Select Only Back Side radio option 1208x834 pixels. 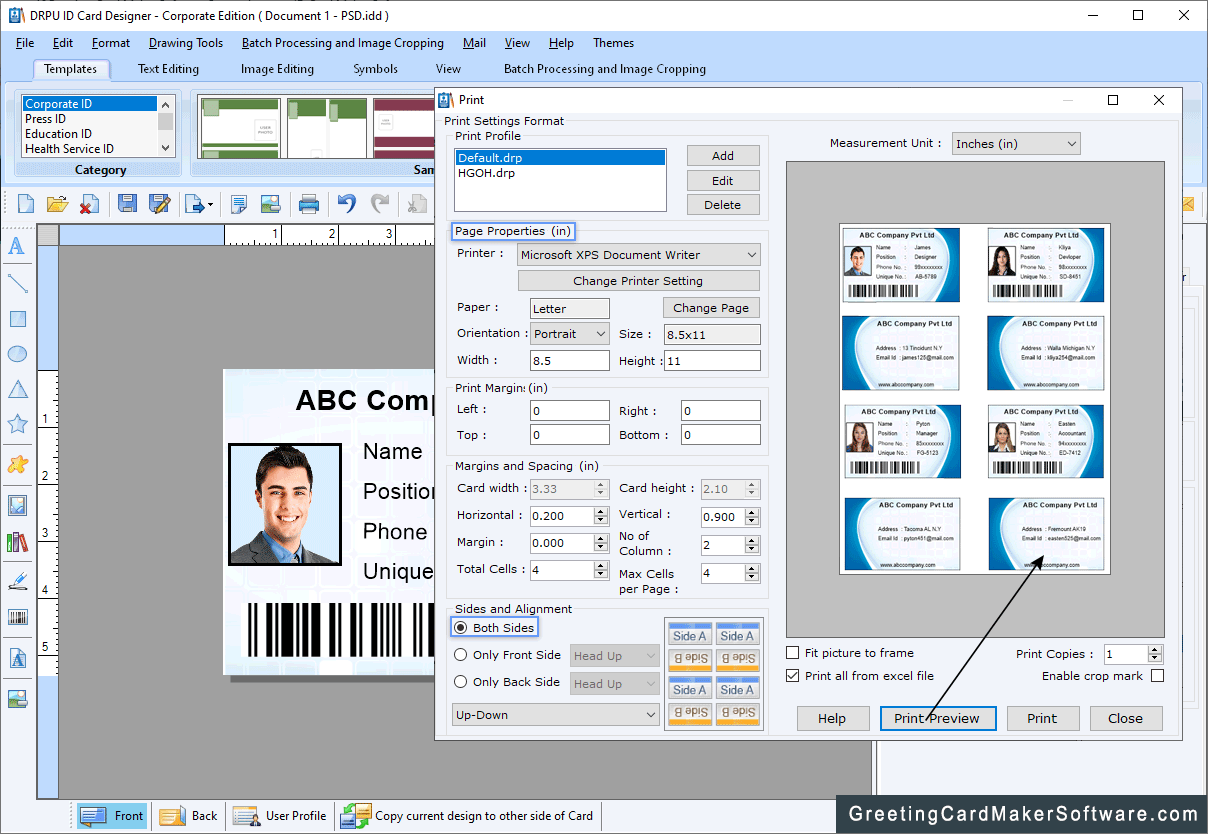(460, 682)
